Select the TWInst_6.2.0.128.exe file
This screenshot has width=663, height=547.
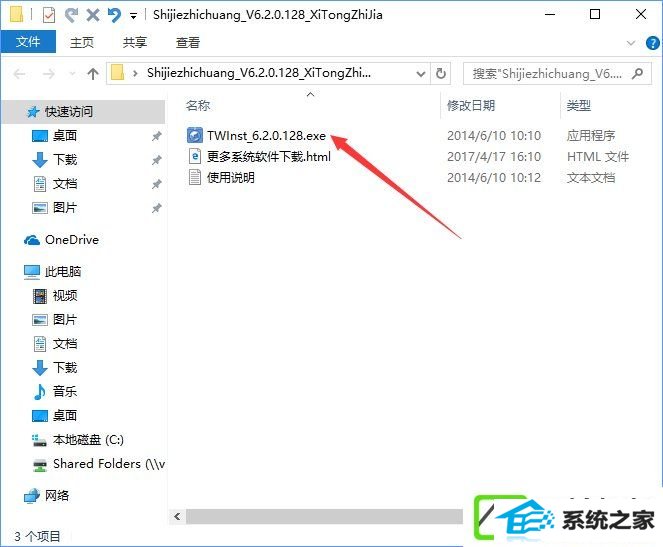(266, 136)
